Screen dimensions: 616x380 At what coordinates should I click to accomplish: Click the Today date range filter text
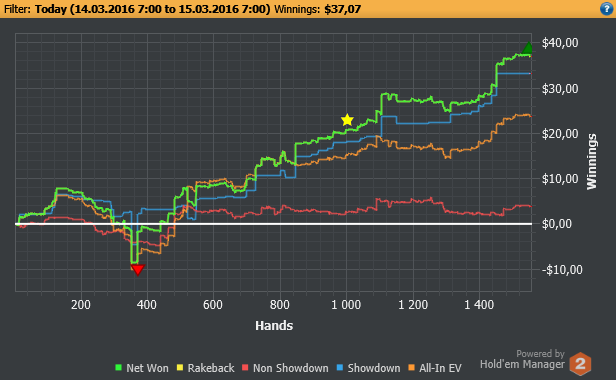152,9
